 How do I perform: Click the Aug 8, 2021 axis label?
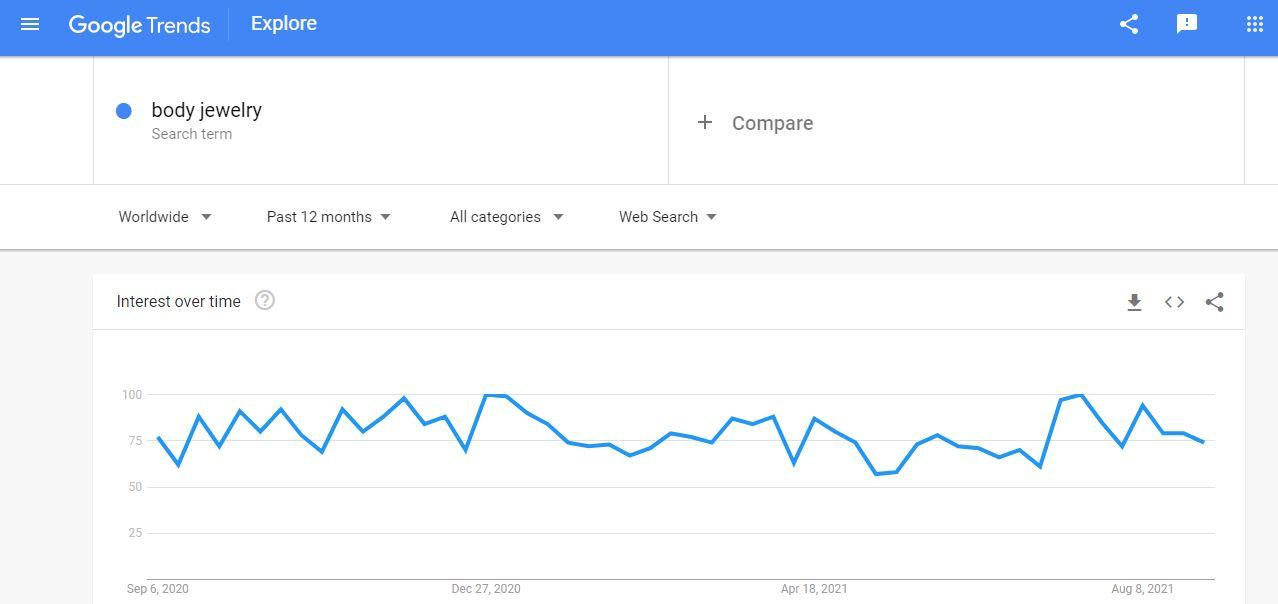click(x=1142, y=589)
